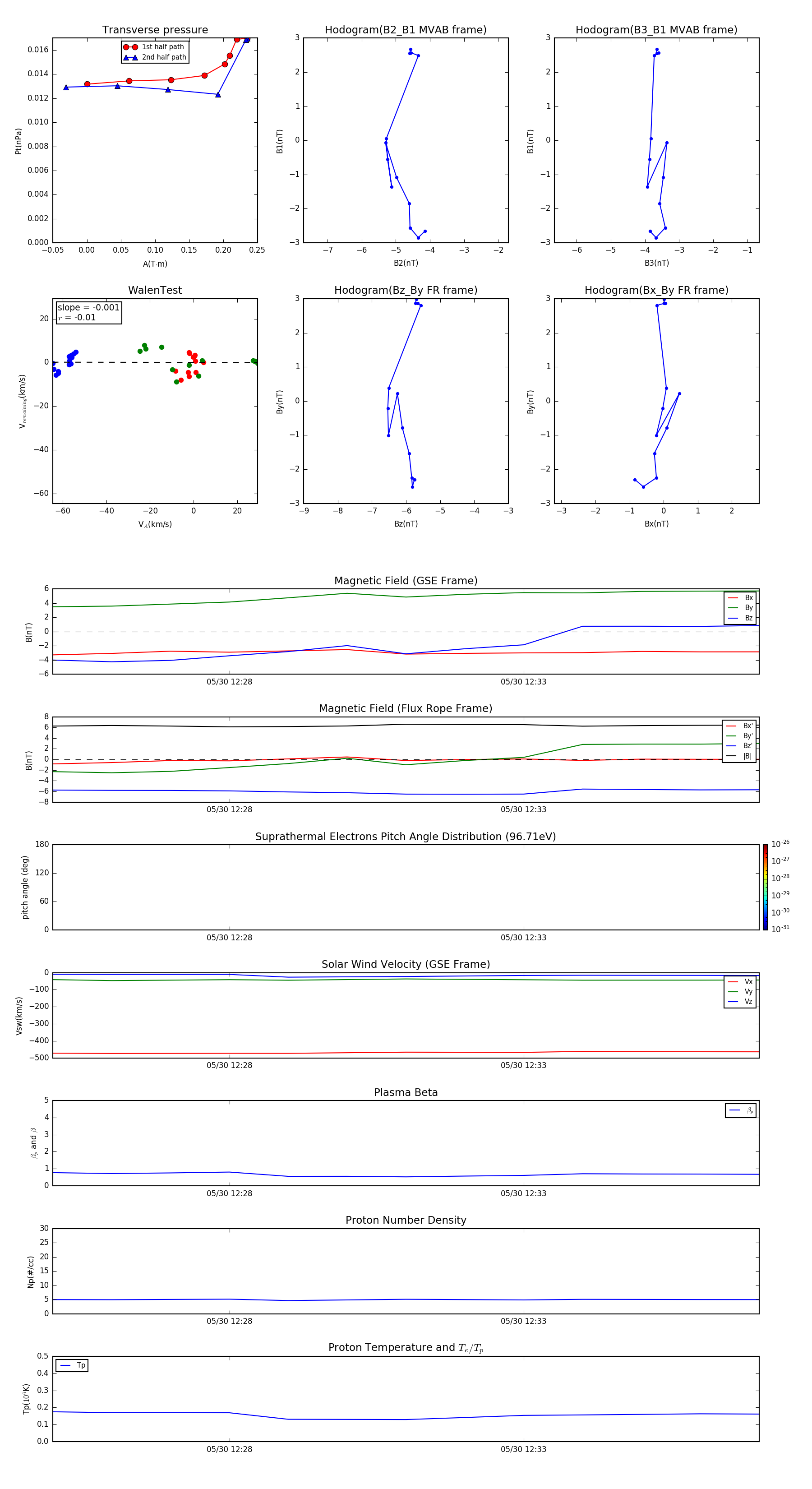Click the "Magnetic Field (GSE Frame)" title
The height and width of the screenshot is (1489, 812).
tap(406, 580)
